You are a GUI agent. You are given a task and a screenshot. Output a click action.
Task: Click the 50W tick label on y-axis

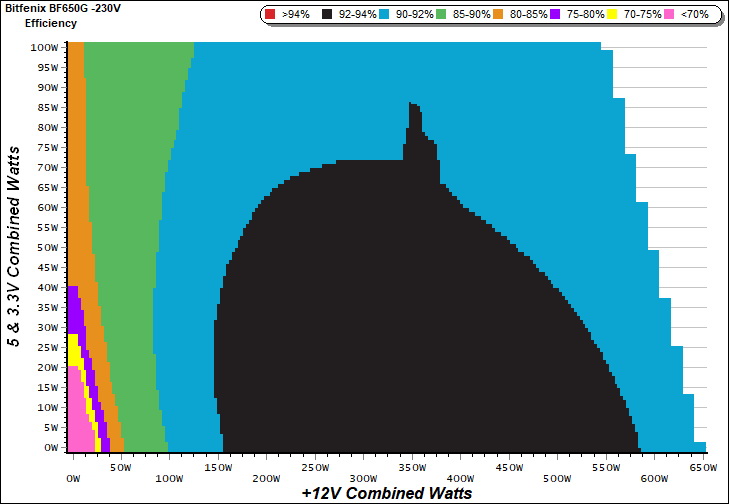point(45,247)
